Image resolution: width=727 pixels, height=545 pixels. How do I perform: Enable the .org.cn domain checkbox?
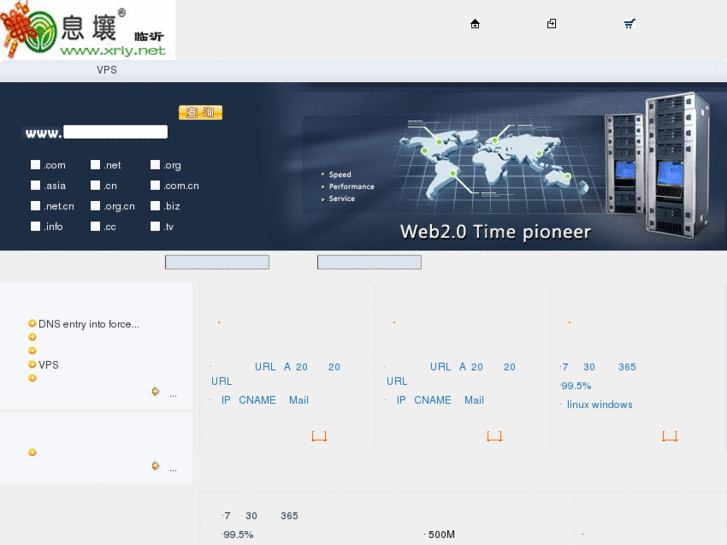pyautogui.click(x=96, y=206)
